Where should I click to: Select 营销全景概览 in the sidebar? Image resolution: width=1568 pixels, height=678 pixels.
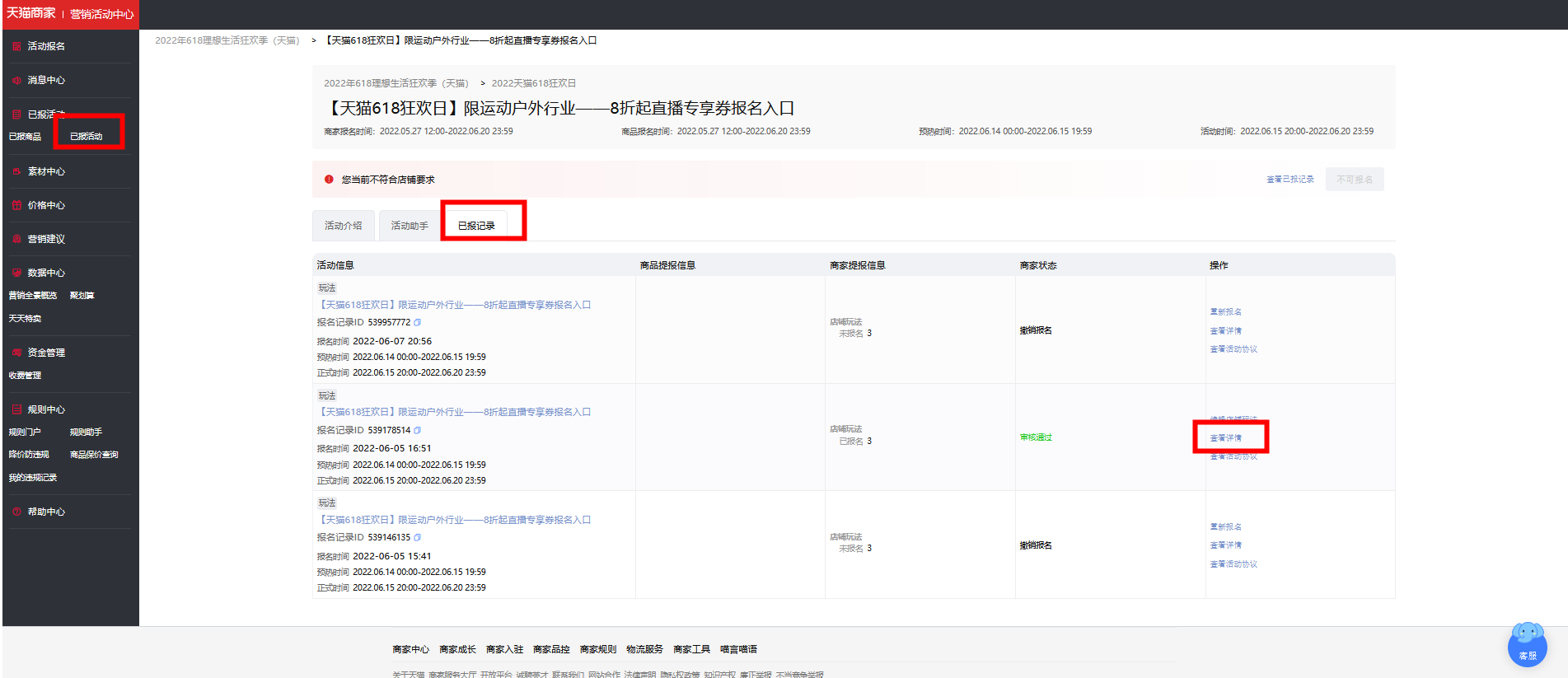33,296
